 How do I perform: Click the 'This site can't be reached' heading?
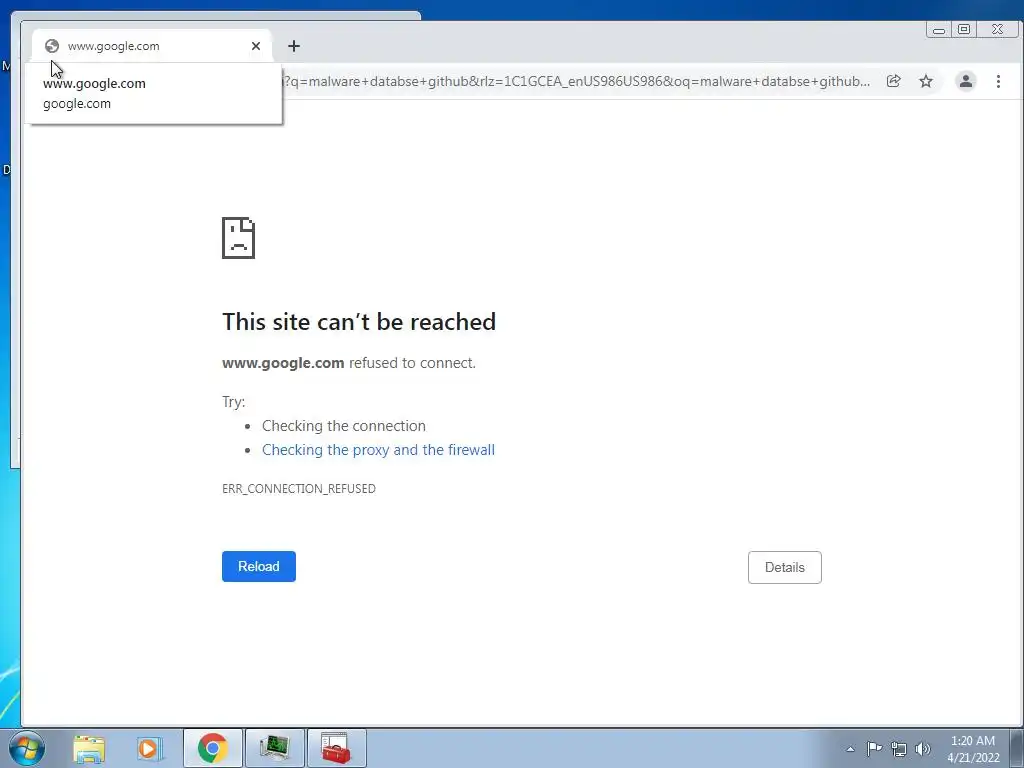[359, 321]
